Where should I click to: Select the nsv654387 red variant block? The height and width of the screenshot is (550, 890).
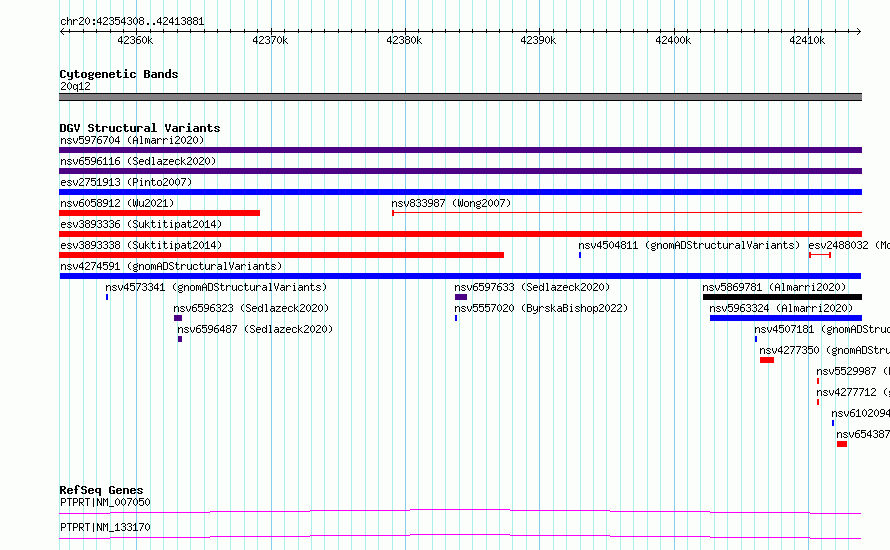(842, 444)
